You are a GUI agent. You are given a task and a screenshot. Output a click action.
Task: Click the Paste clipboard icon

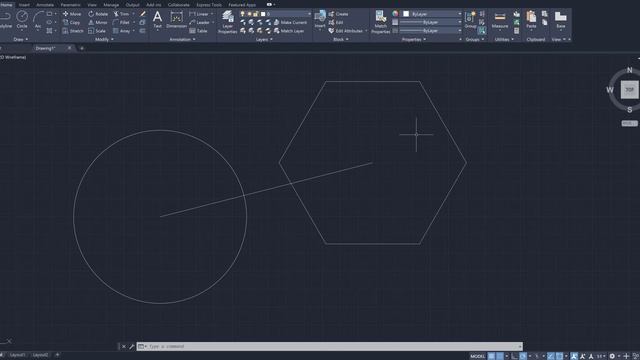[x=531, y=20]
